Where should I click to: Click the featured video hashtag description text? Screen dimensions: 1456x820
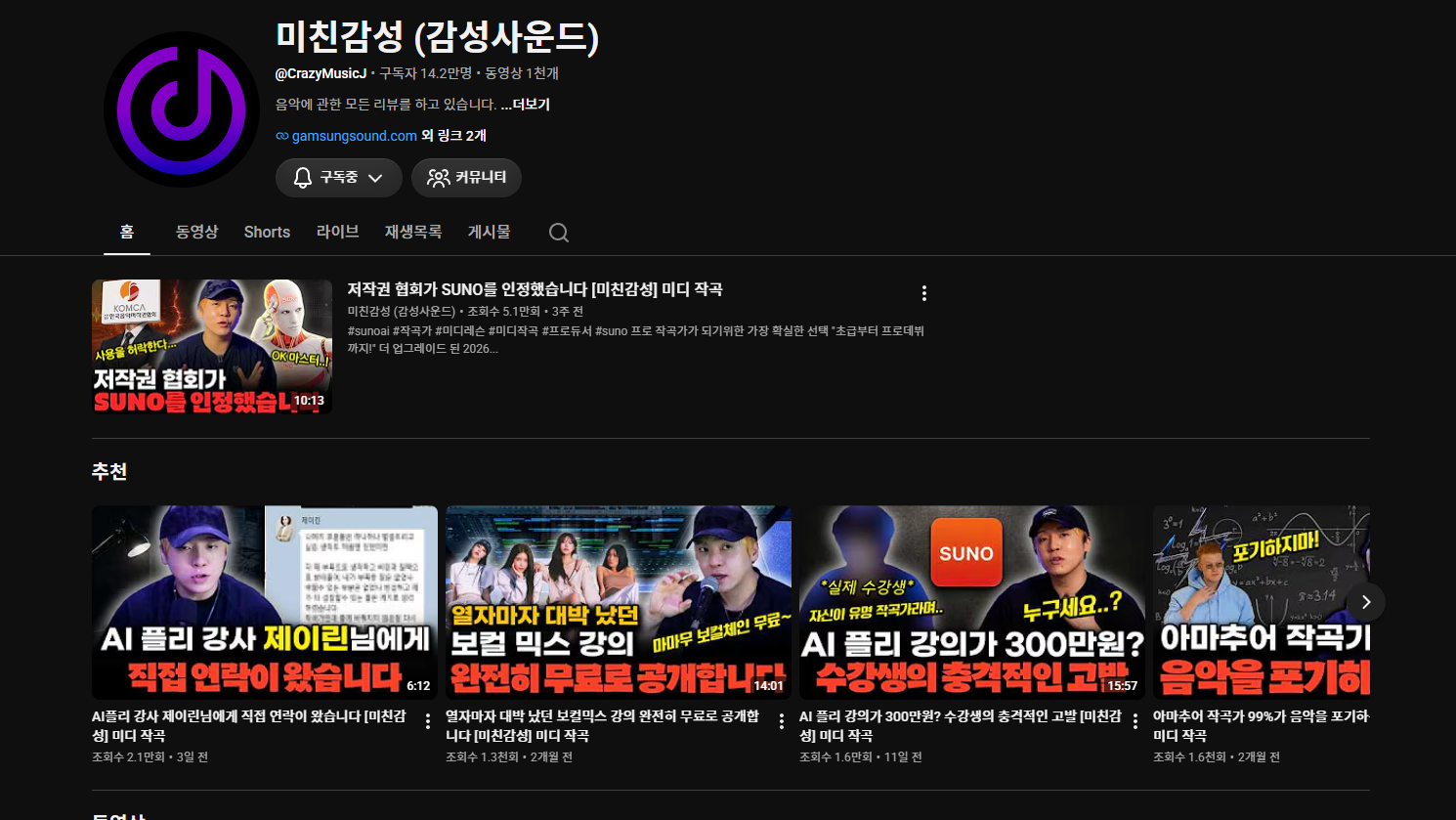click(x=636, y=340)
